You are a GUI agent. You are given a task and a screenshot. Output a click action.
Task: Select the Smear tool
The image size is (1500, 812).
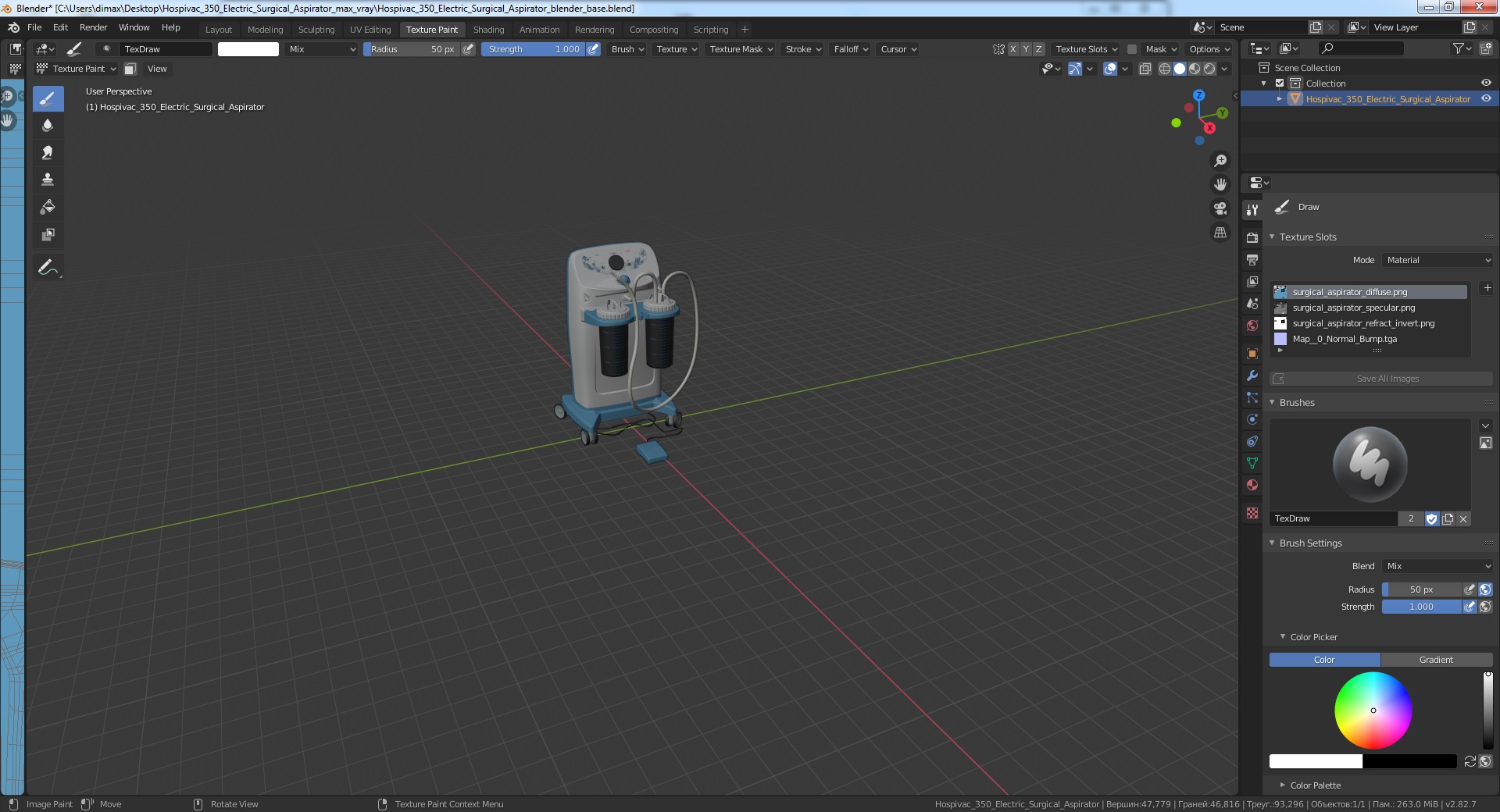(48, 153)
